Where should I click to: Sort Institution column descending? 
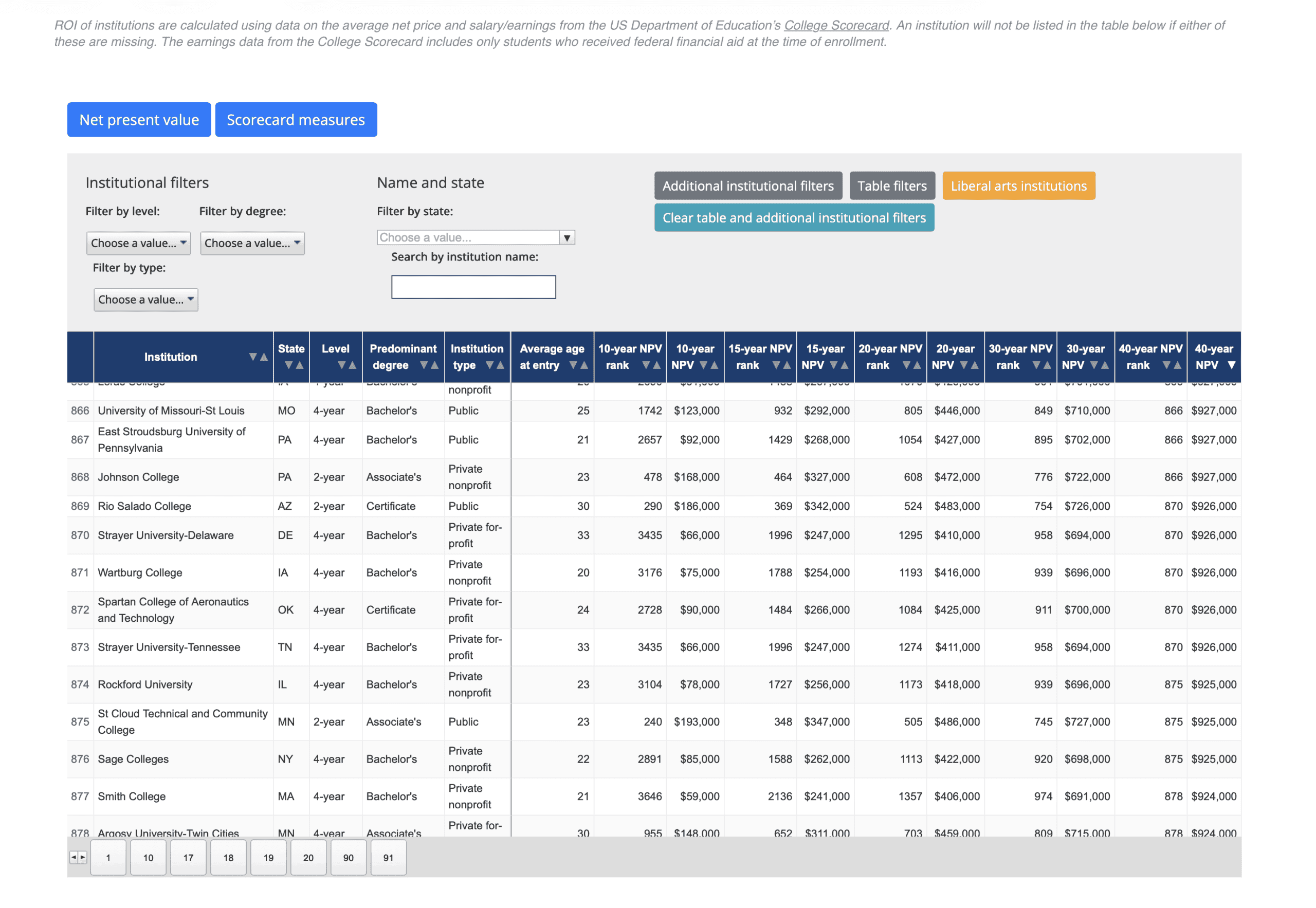(253, 357)
